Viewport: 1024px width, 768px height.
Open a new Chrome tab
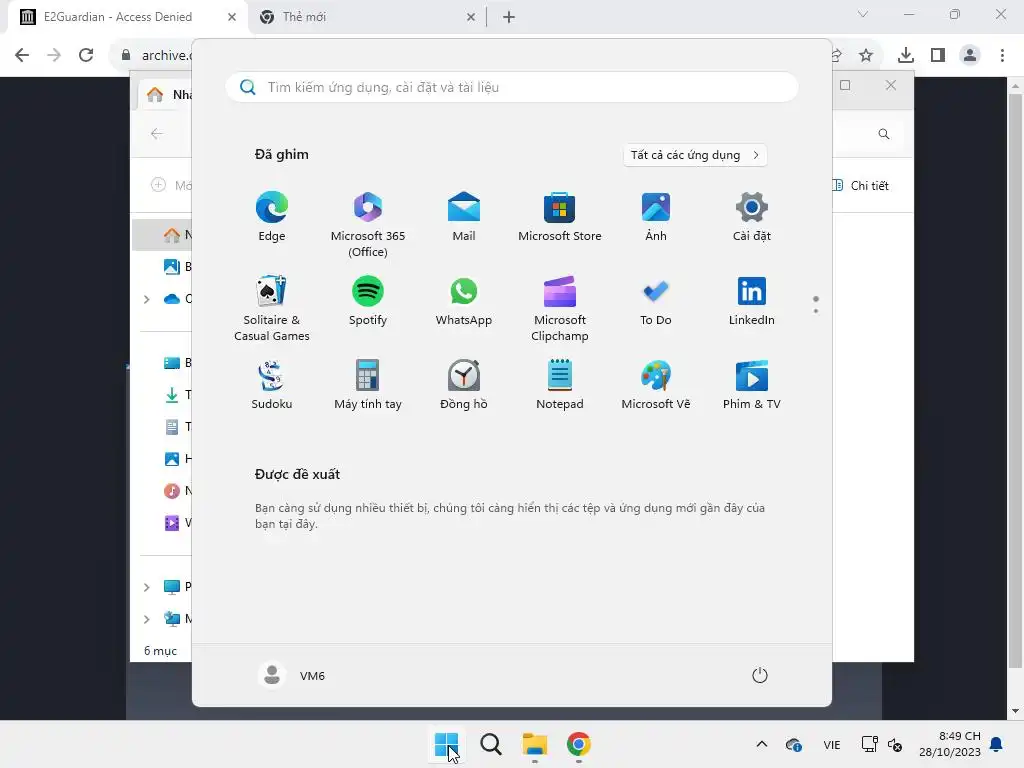[x=509, y=18]
